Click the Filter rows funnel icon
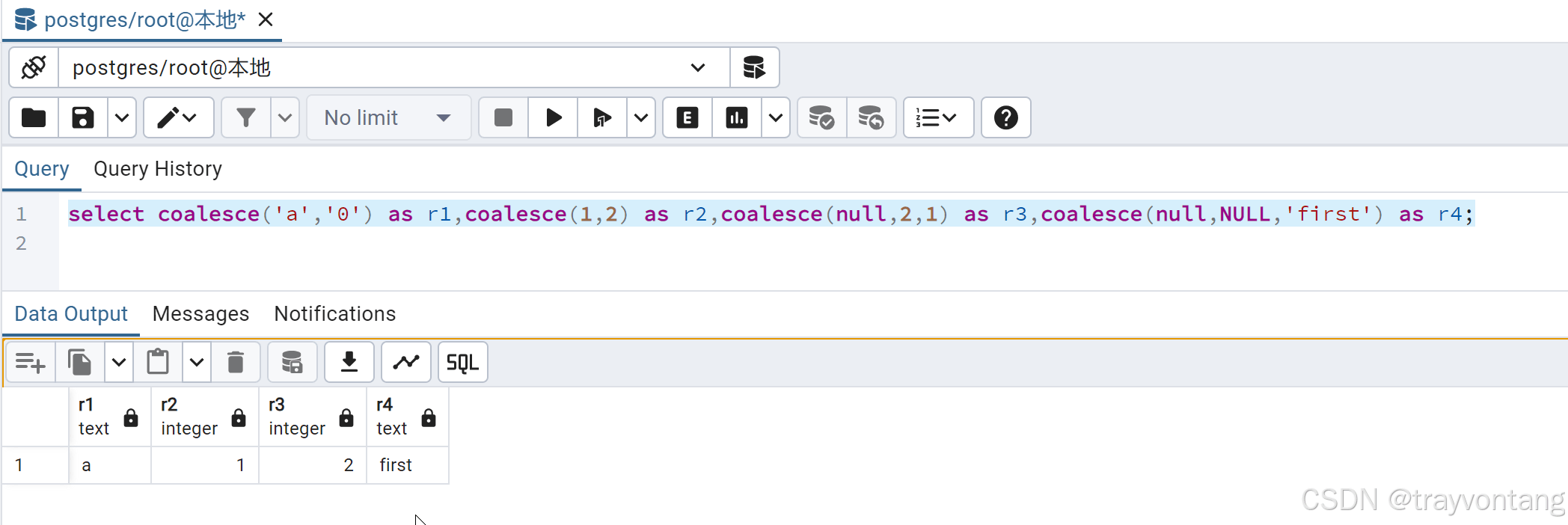Screen dimensions: 1568x525 tap(246, 117)
